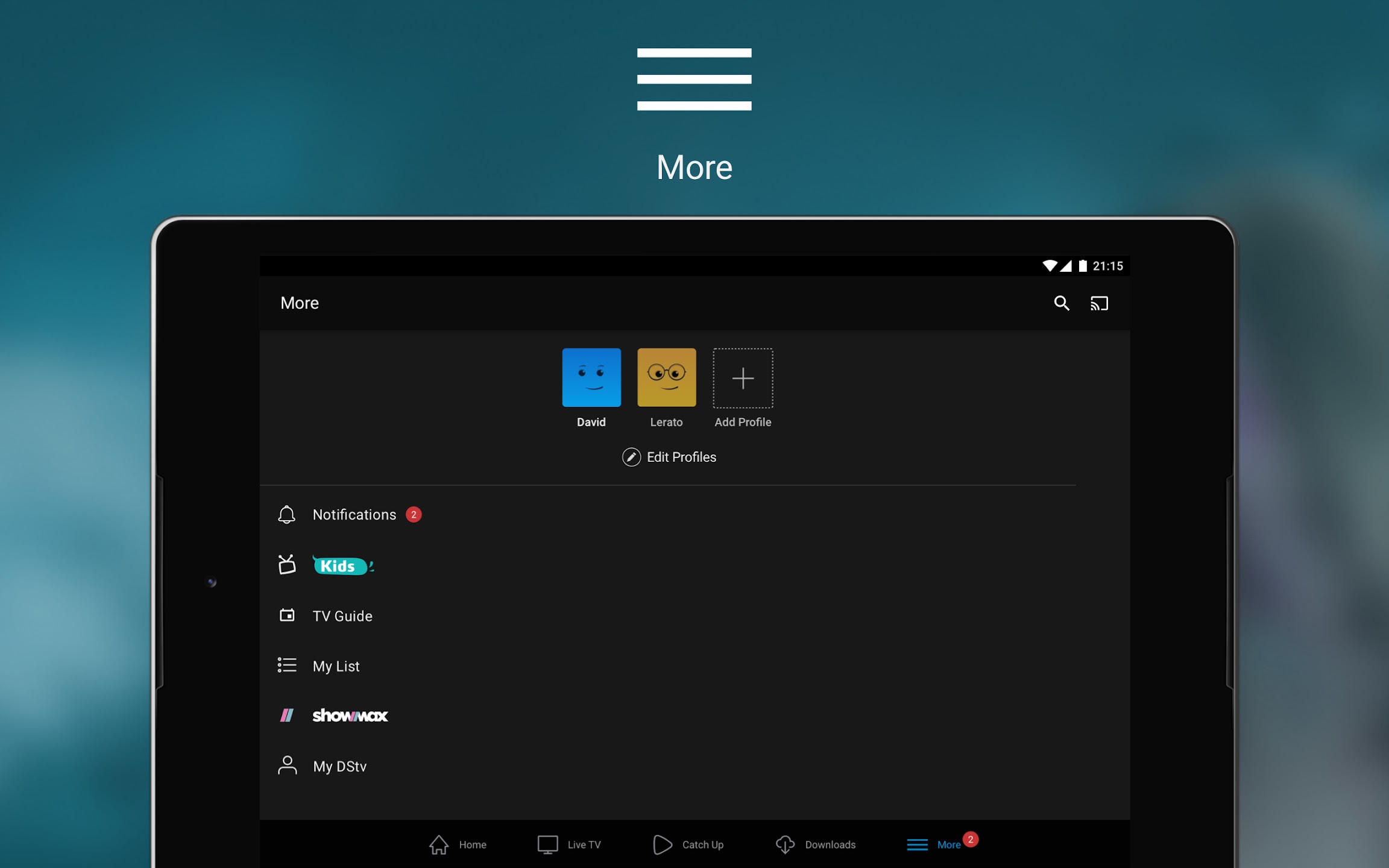This screenshot has width=1389, height=868.
Task: Click the Cast icon
Action: coord(1099,303)
